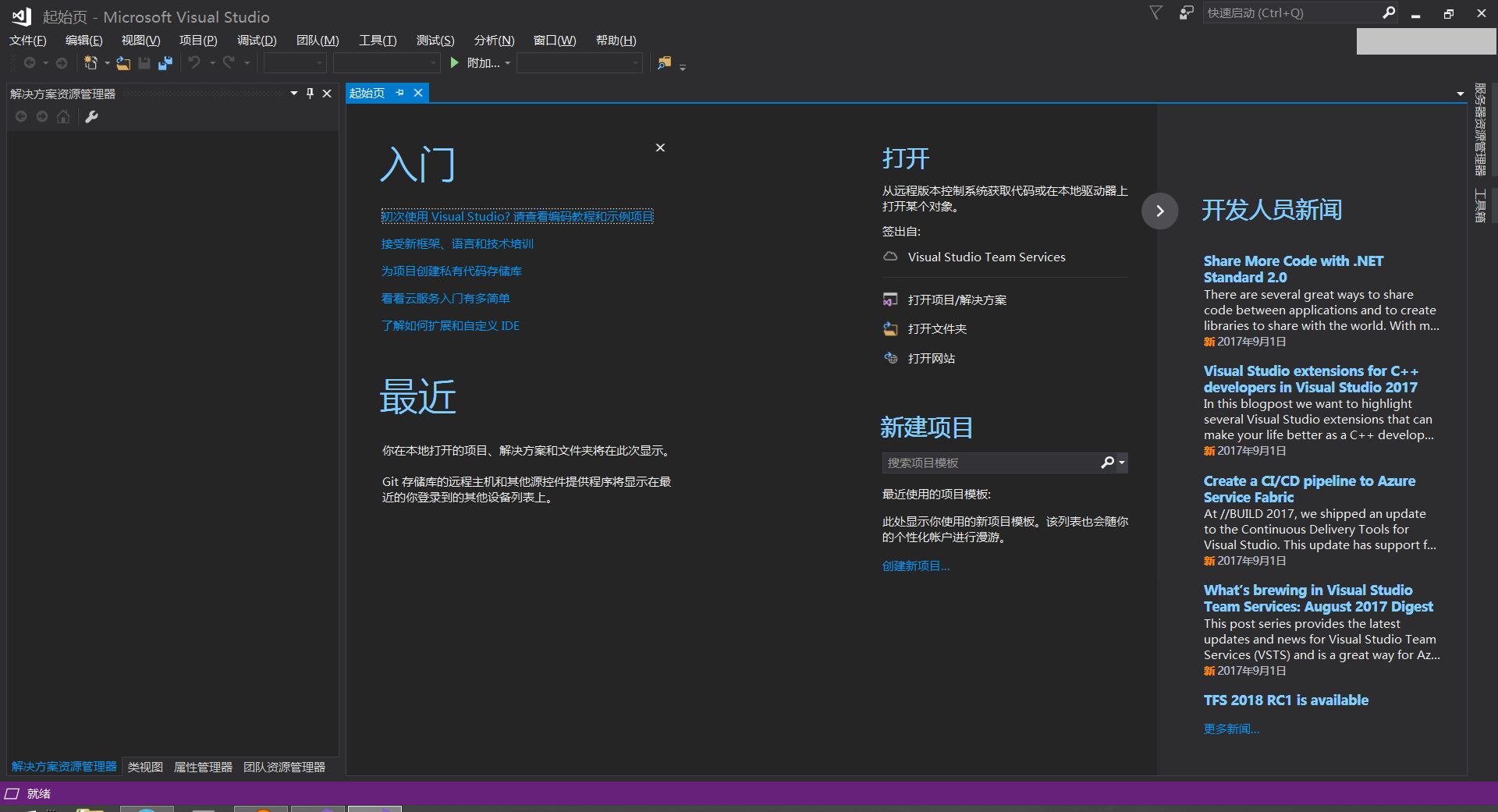This screenshot has height=812, width=1498.
Task: Expand the Undo history dropdown arrow
Action: coord(212,63)
